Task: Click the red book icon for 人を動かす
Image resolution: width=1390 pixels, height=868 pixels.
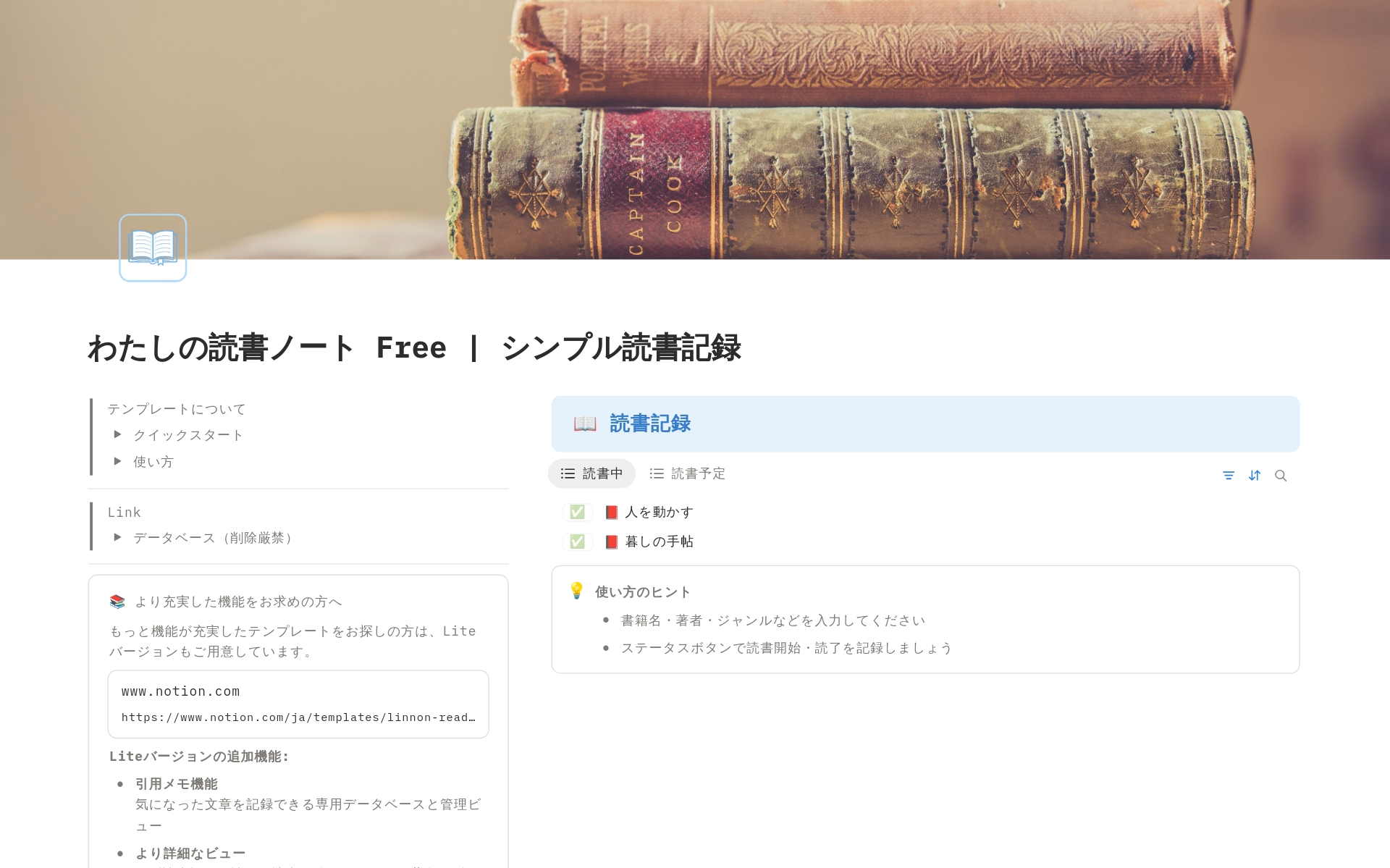Action: (612, 513)
